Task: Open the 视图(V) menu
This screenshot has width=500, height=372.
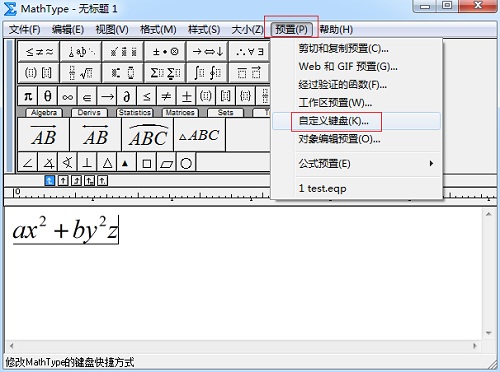Action: pos(112,30)
